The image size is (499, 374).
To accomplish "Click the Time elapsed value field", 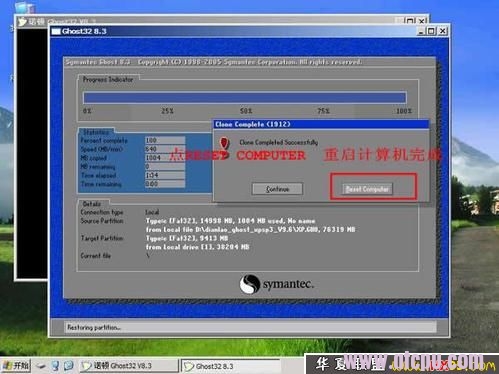I will point(165,175).
